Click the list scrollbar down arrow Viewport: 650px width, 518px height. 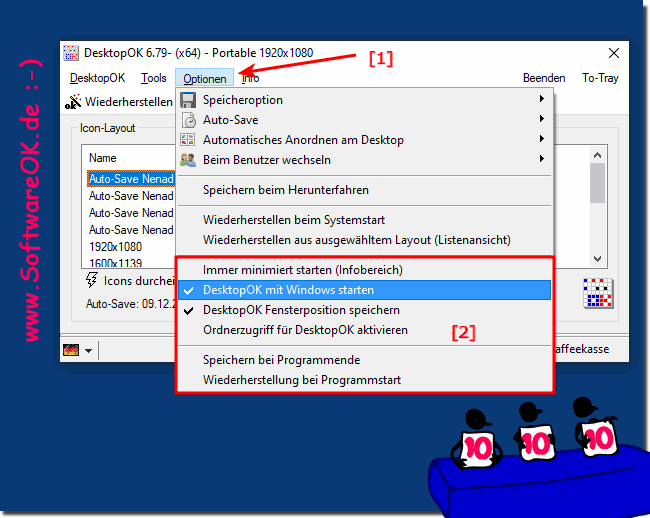(x=597, y=259)
